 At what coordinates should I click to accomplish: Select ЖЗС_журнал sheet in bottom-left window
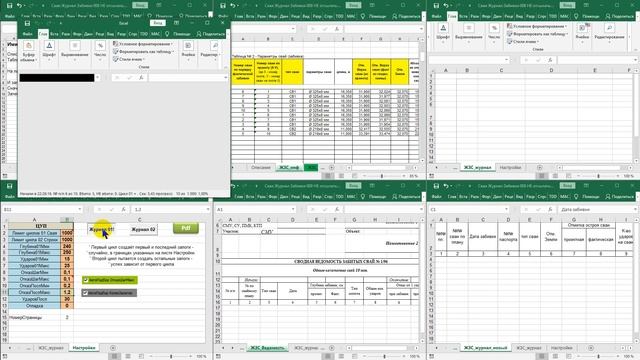[x=51, y=348]
